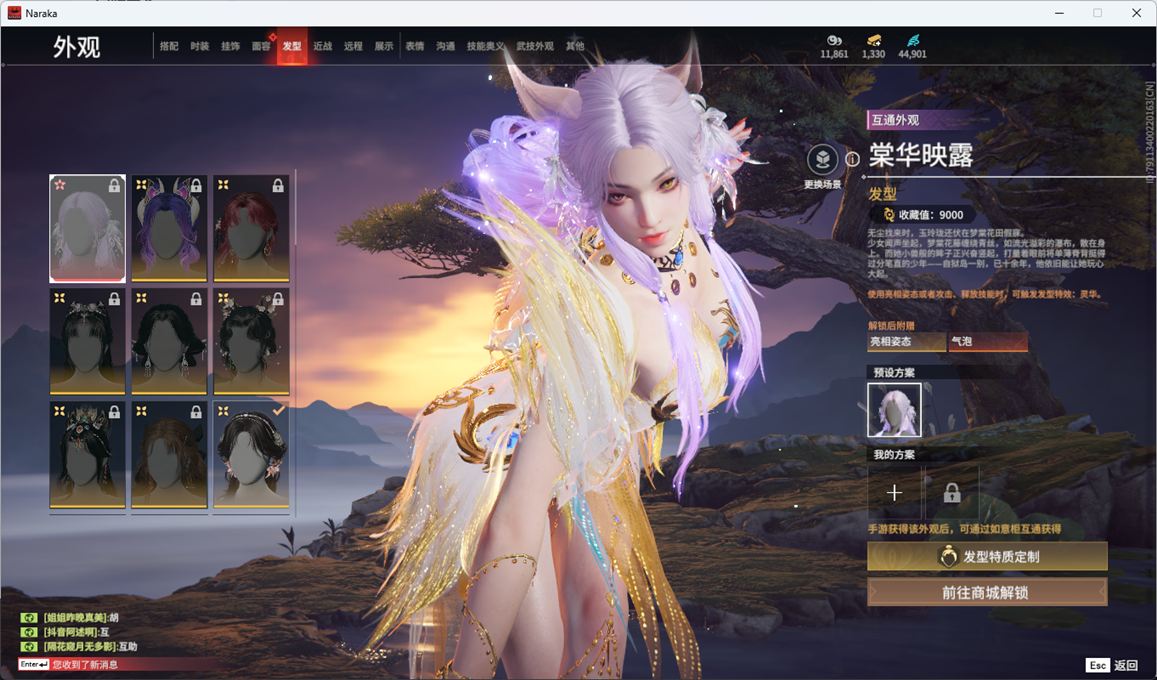Click the 气泡 unlock reward button
The width and height of the screenshot is (1157, 680).
[x=988, y=341]
